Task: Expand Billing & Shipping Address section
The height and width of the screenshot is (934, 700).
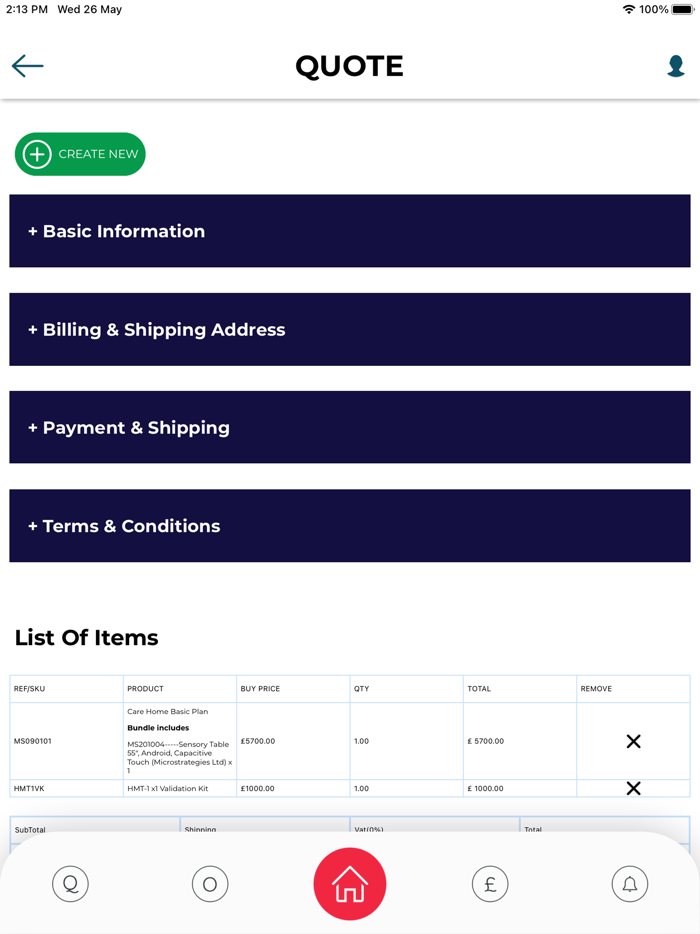Action: click(x=349, y=329)
